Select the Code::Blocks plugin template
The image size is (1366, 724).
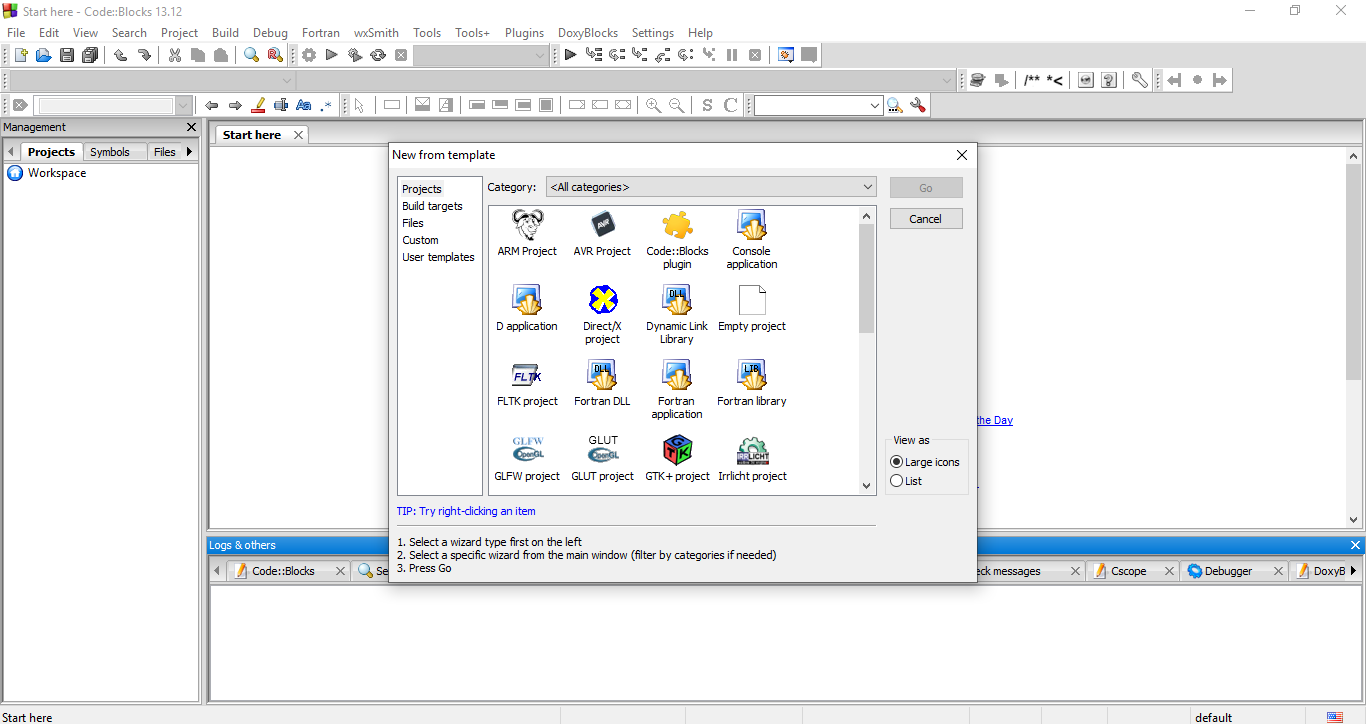(677, 239)
